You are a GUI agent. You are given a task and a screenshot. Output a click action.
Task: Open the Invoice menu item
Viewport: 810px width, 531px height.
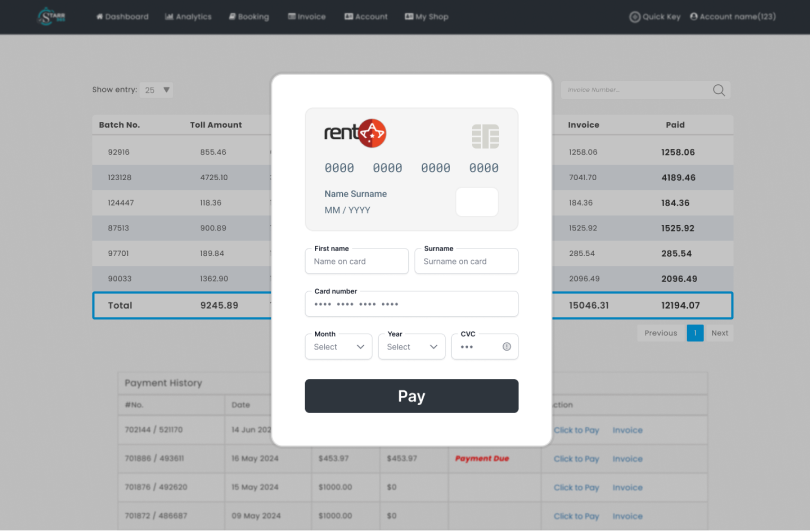click(306, 17)
